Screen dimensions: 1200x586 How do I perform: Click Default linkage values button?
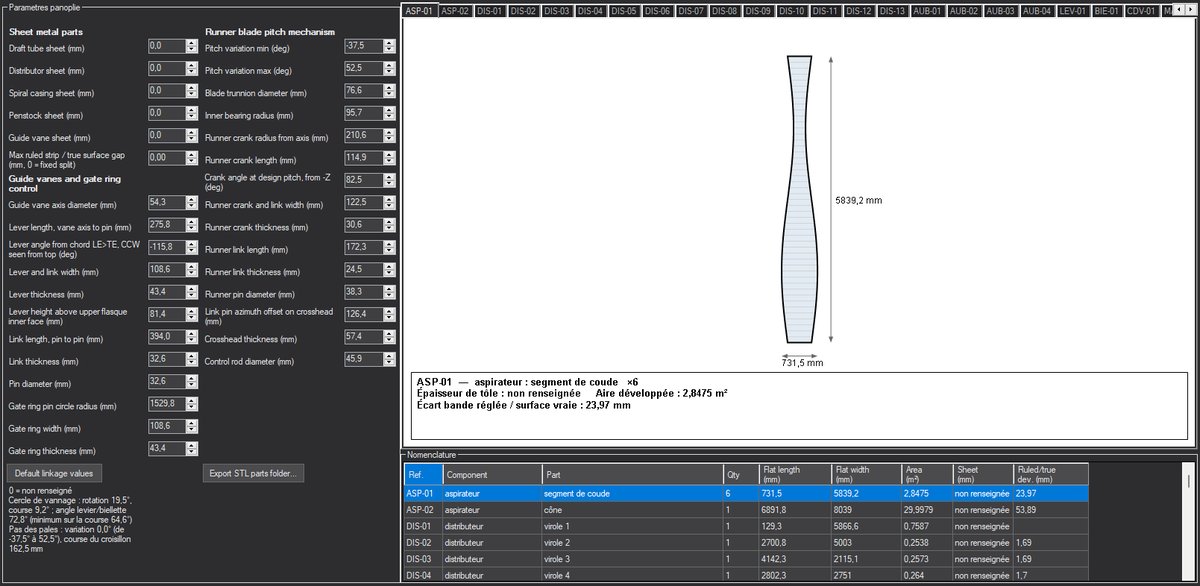[x=55, y=472]
